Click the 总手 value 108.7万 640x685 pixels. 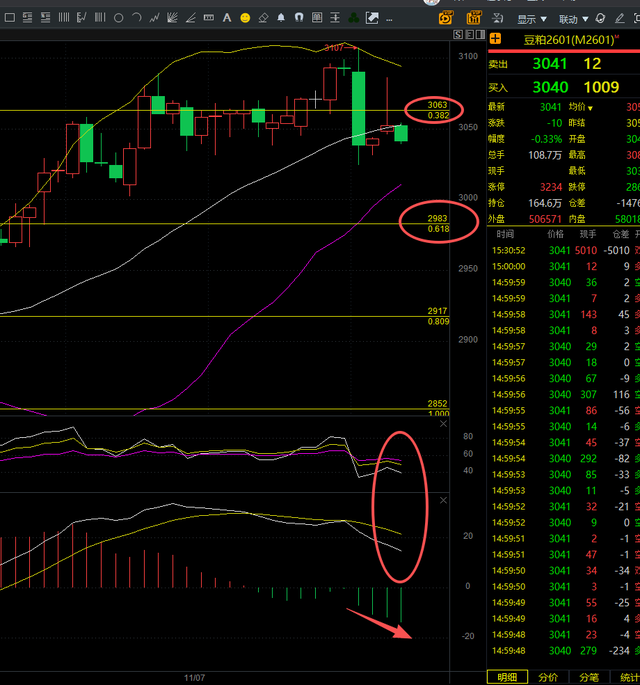click(545, 155)
